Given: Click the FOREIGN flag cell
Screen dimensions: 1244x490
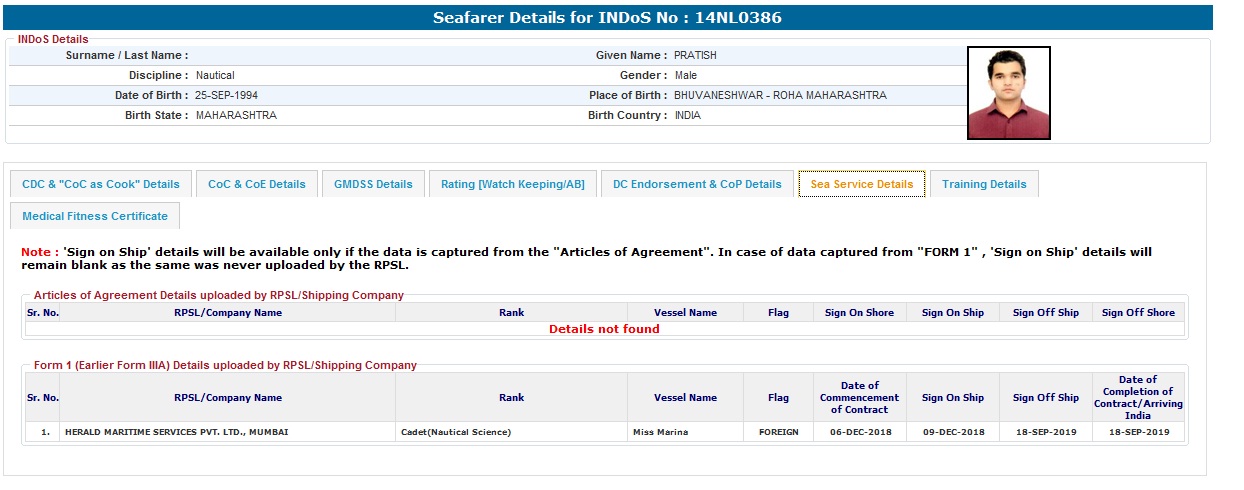Looking at the screenshot, I should point(778,432).
